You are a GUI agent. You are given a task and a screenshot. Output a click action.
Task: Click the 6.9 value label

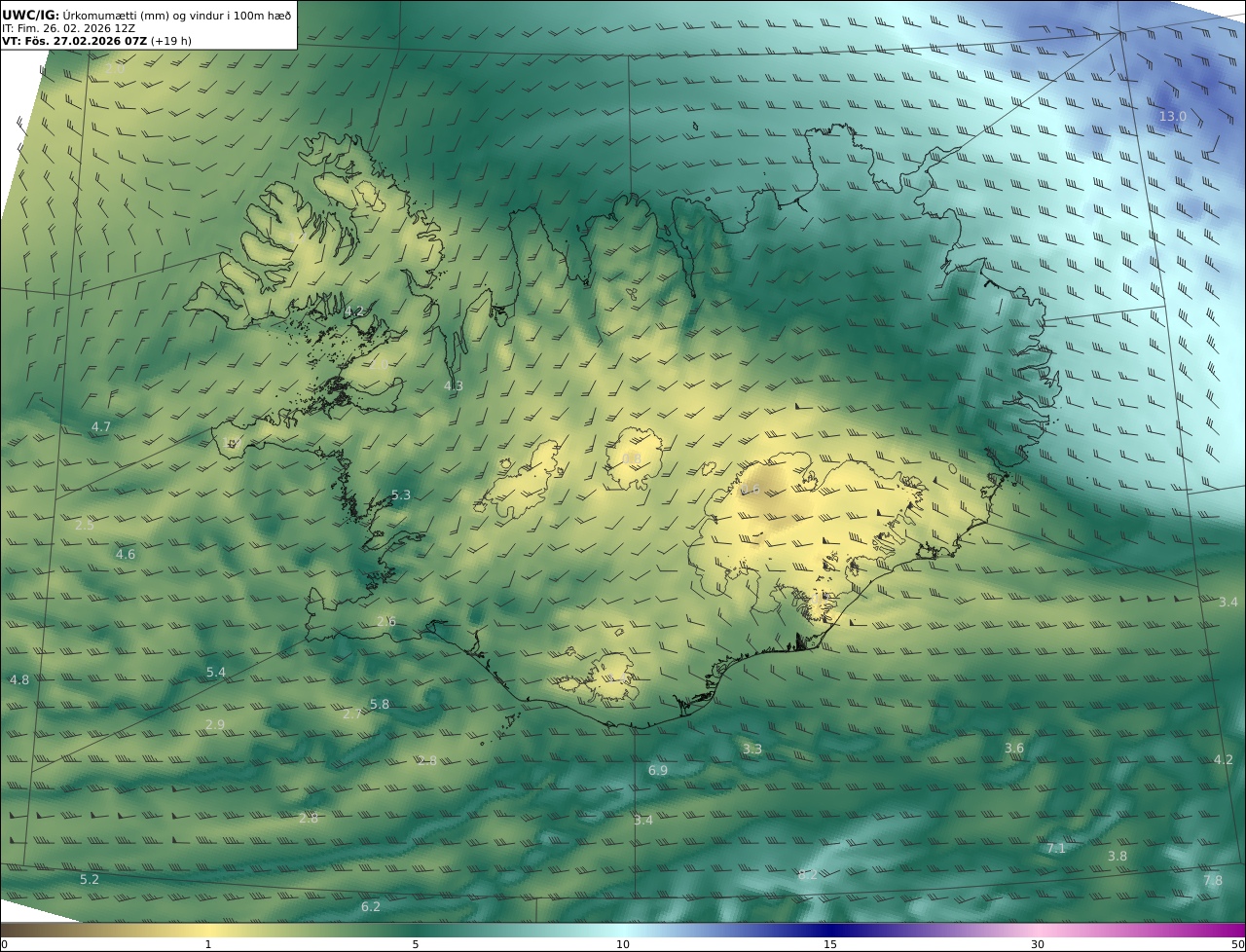tap(658, 771)
